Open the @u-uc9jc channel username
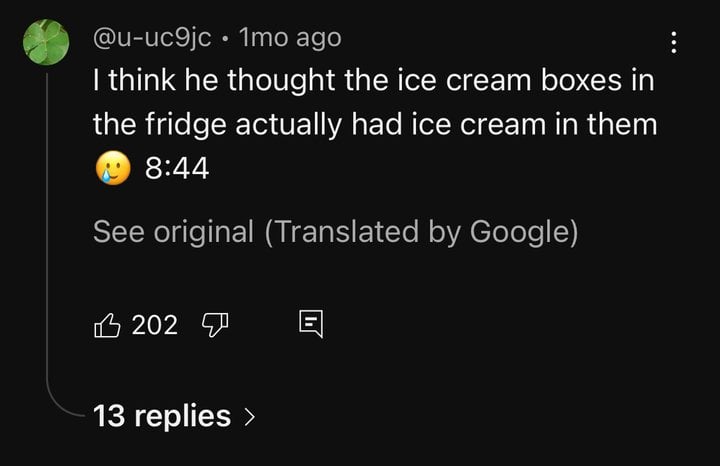720x466 pixels. pyautogui.click(x=152, y=38)
